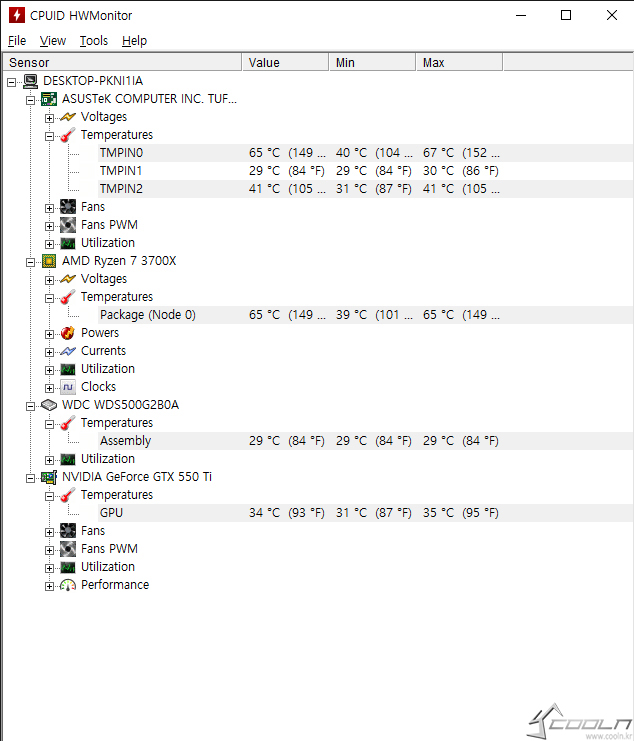Open the Help menu
634x741 pixels.
coord(134,41)
